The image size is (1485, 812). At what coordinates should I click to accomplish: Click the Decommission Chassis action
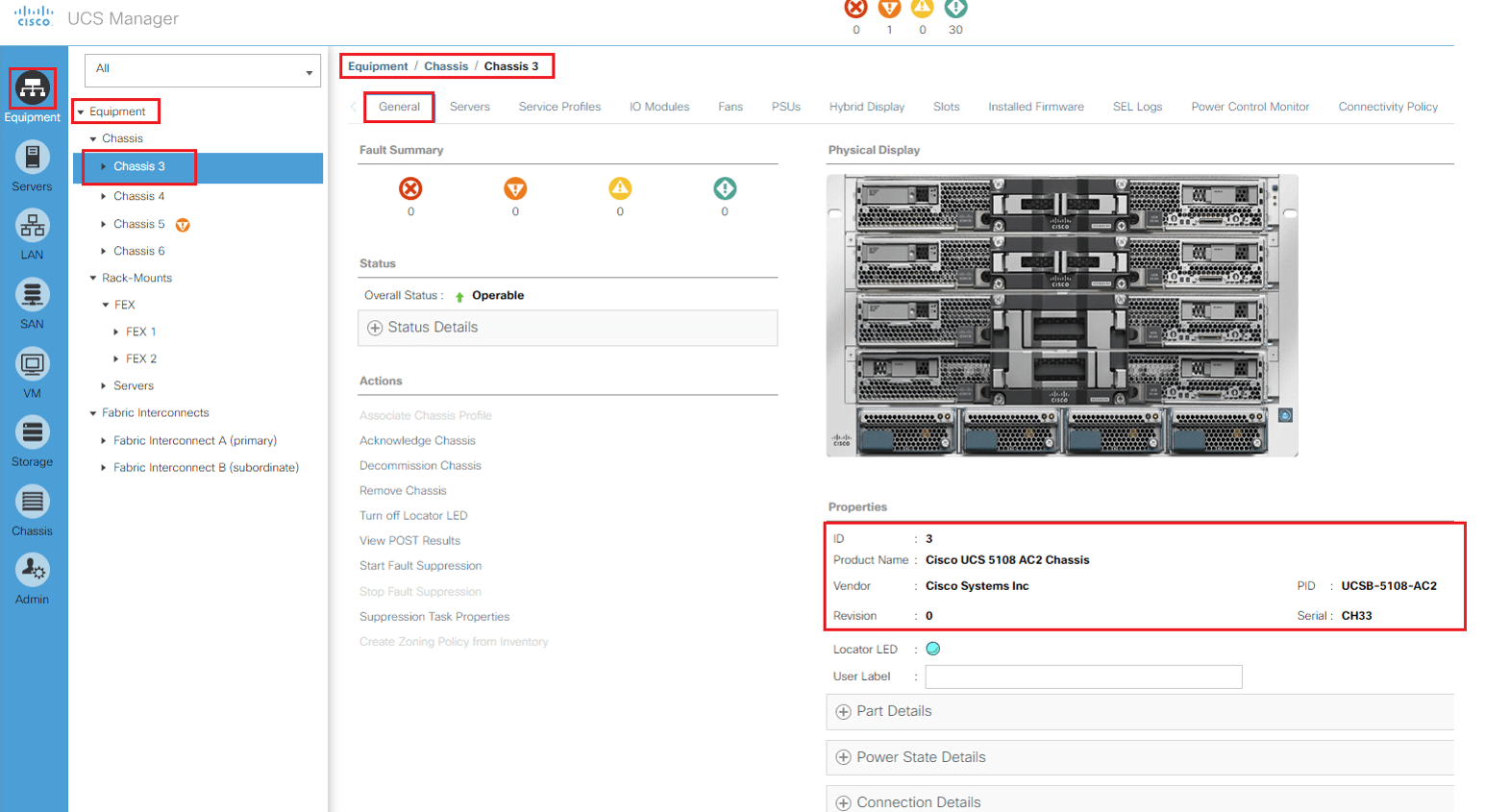point(420,465)
